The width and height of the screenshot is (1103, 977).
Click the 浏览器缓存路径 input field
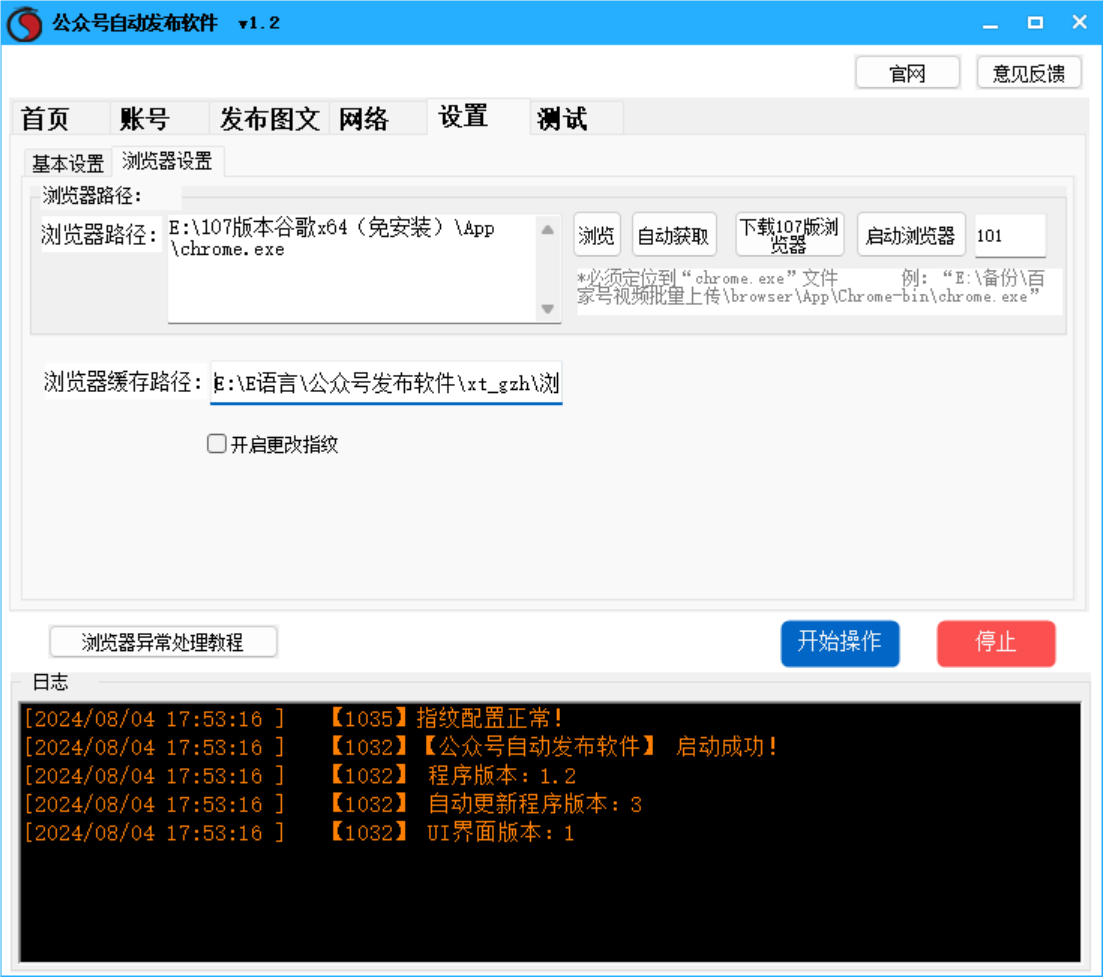click(386, 383)
